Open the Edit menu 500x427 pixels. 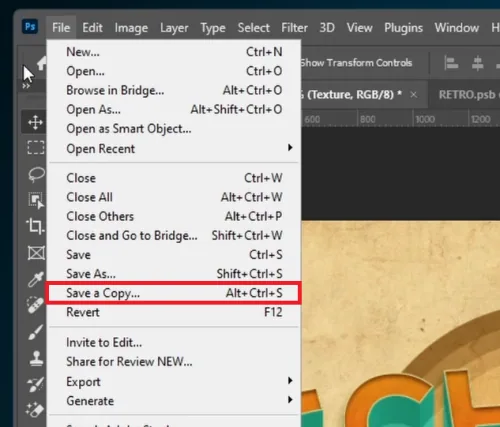click(92, 28)
